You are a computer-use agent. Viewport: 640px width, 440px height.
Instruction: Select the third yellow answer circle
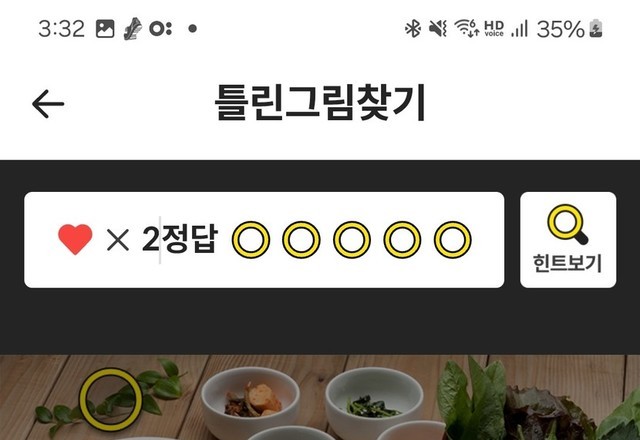pyautogui.click(x=352, y=240)
